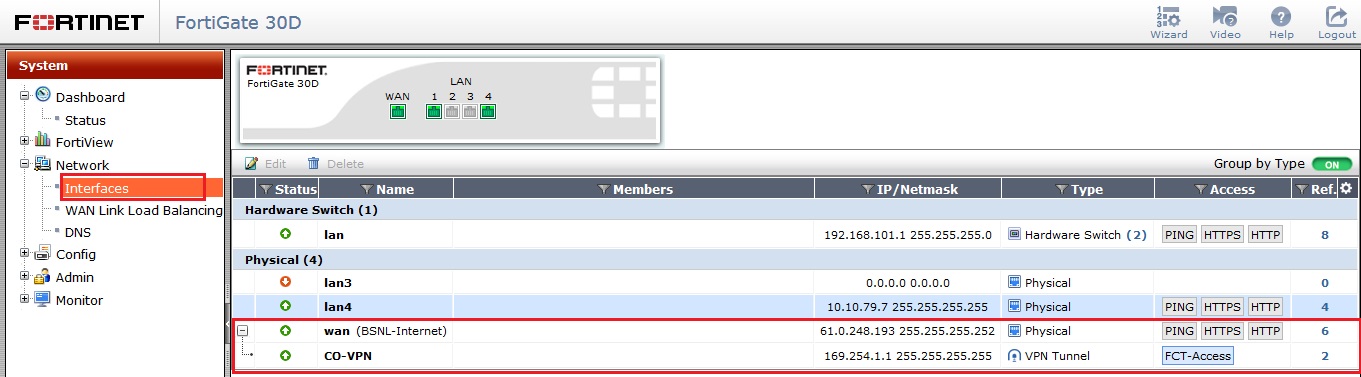Viewport: 1361px width, 377px height.
Task: Open DNS under Network
Action: 78,232
